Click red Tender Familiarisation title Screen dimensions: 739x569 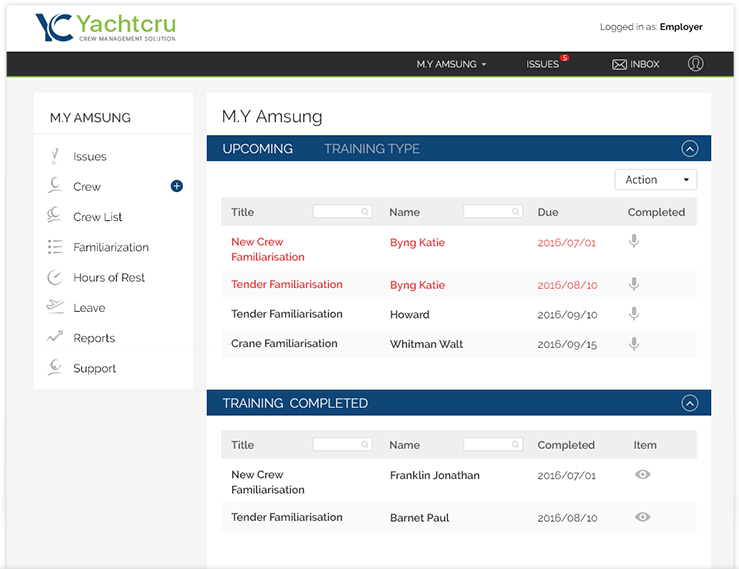[x=287, y=284]
